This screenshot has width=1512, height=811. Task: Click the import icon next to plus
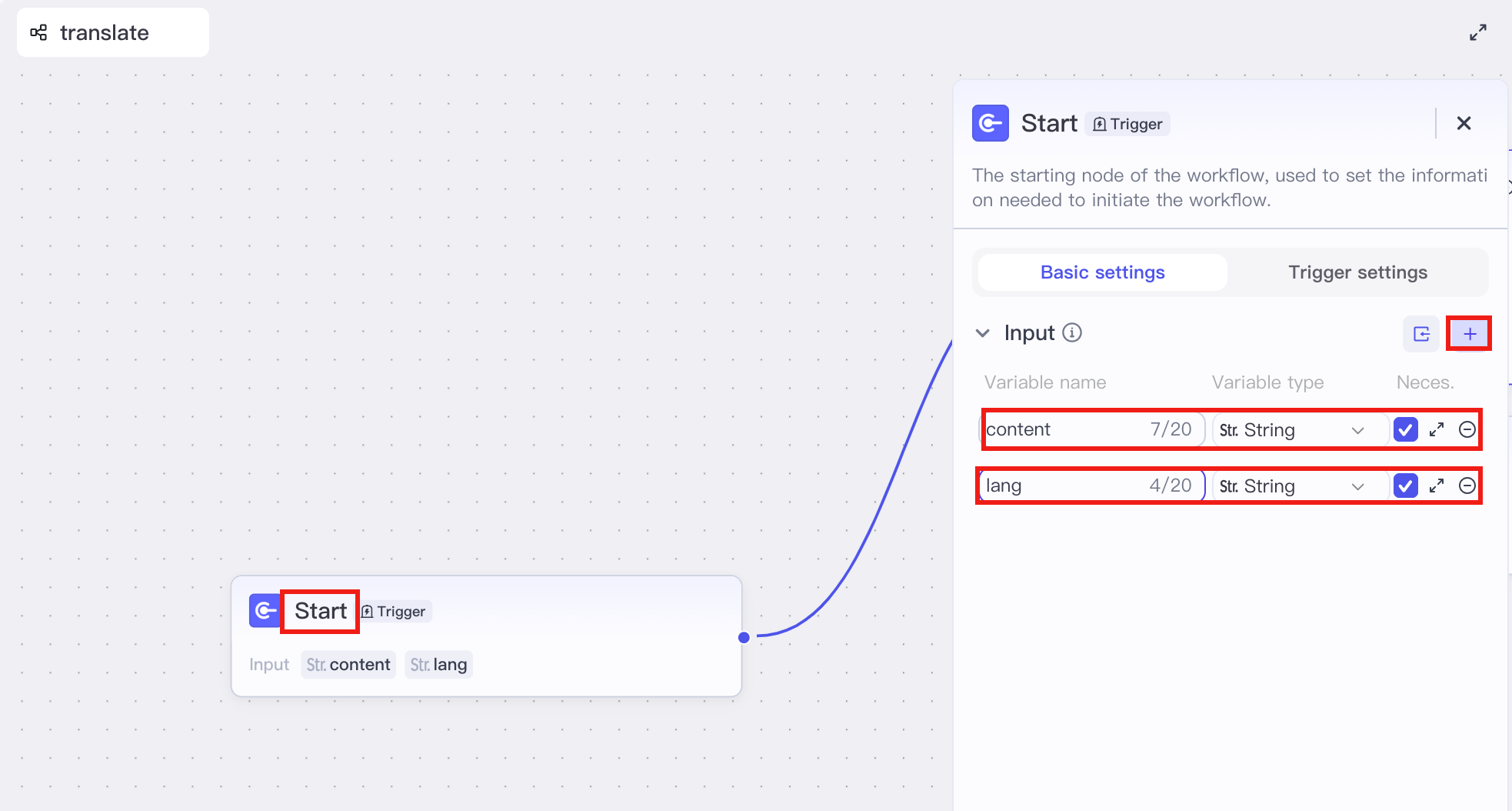click(1421, 334)
